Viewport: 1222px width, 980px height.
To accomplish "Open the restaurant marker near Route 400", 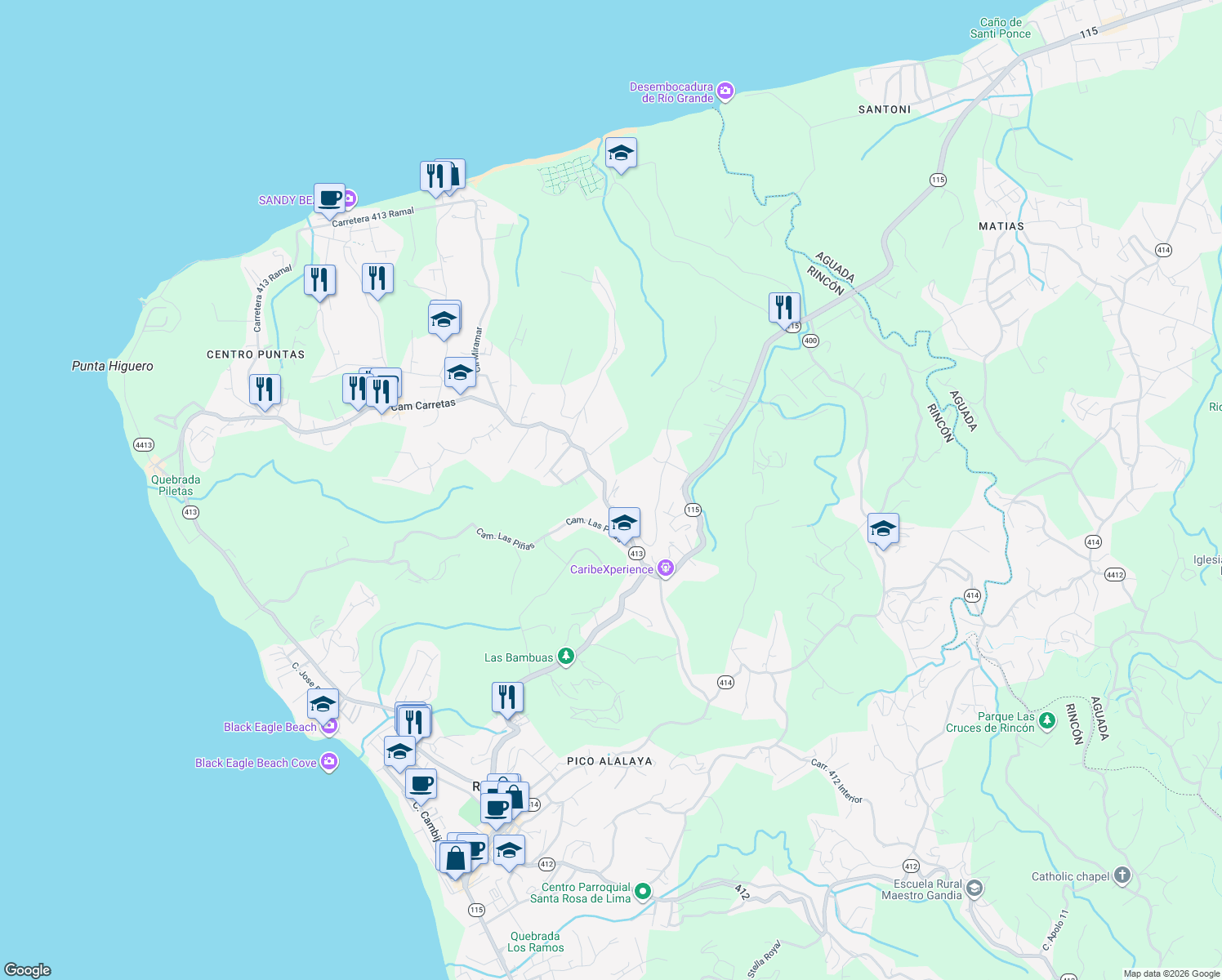I will 783,309.
